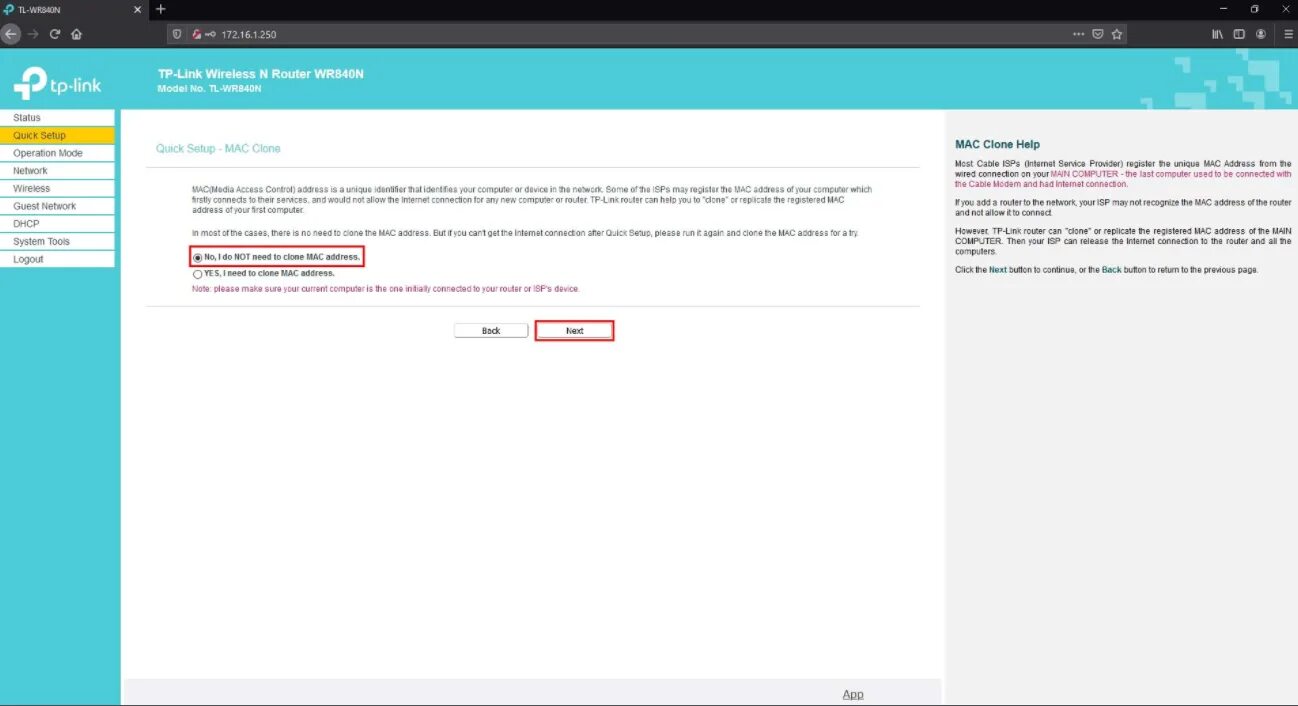Open the page actions three-dot menu

[1078, 34]
